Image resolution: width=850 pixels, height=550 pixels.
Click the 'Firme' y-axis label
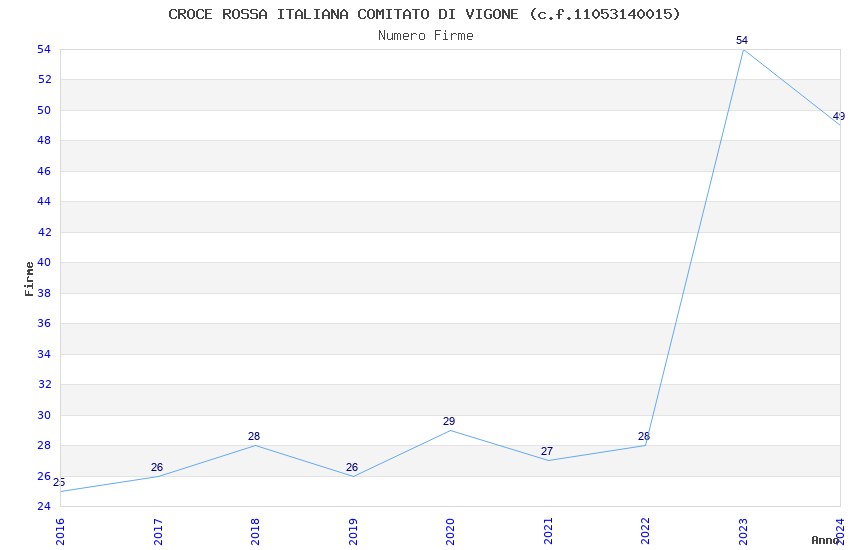[29, 278]
